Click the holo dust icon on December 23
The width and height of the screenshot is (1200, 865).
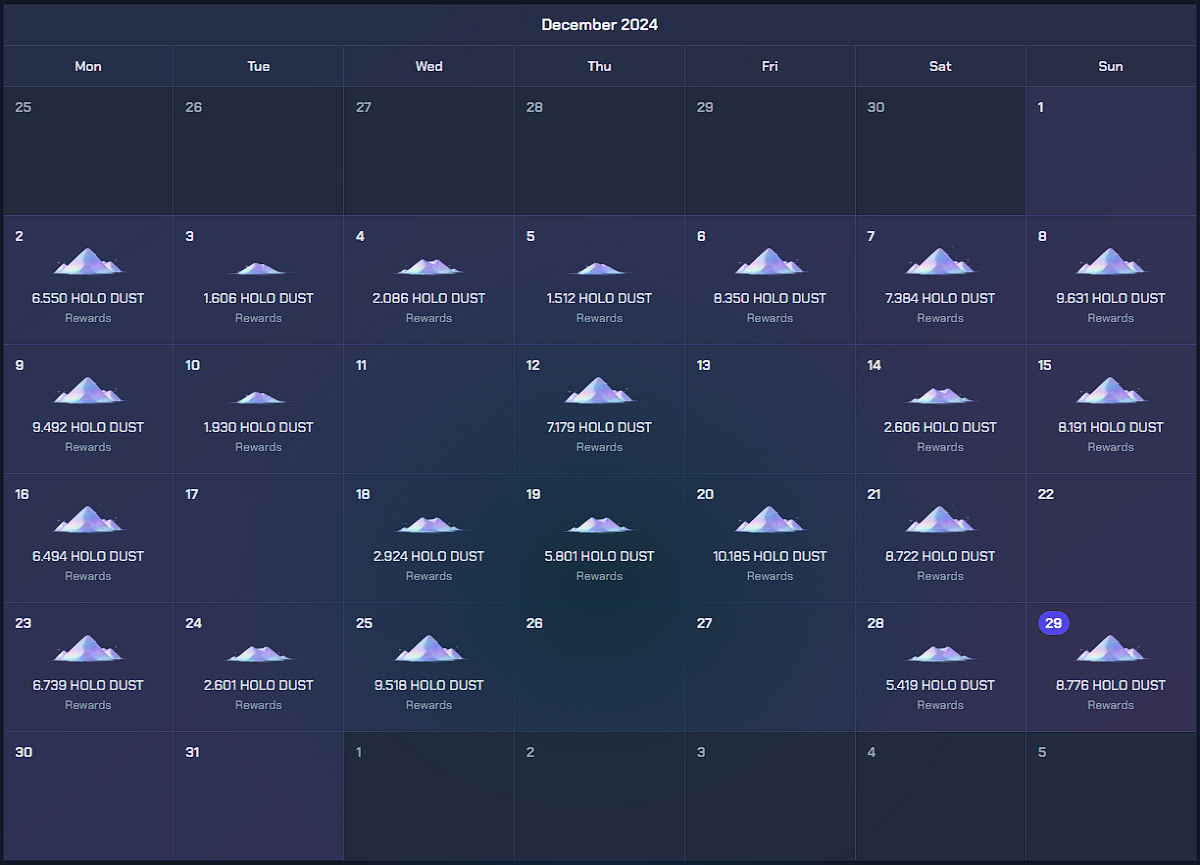88,648
